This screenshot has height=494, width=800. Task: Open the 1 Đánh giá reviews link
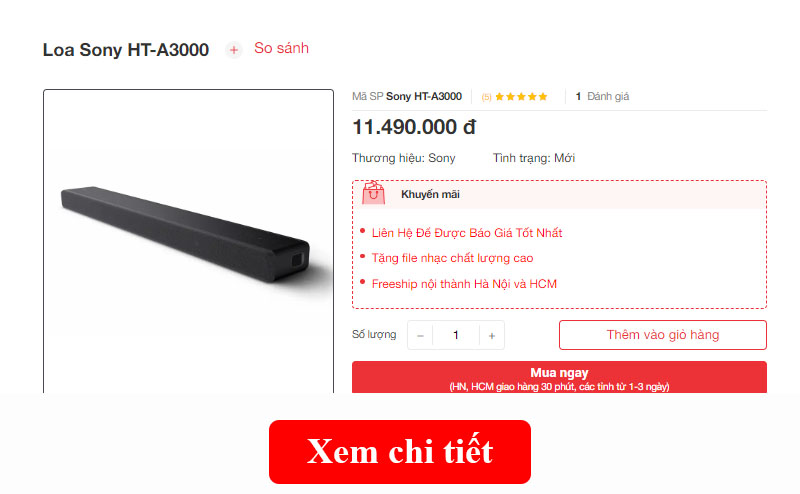tap(602, 96)
